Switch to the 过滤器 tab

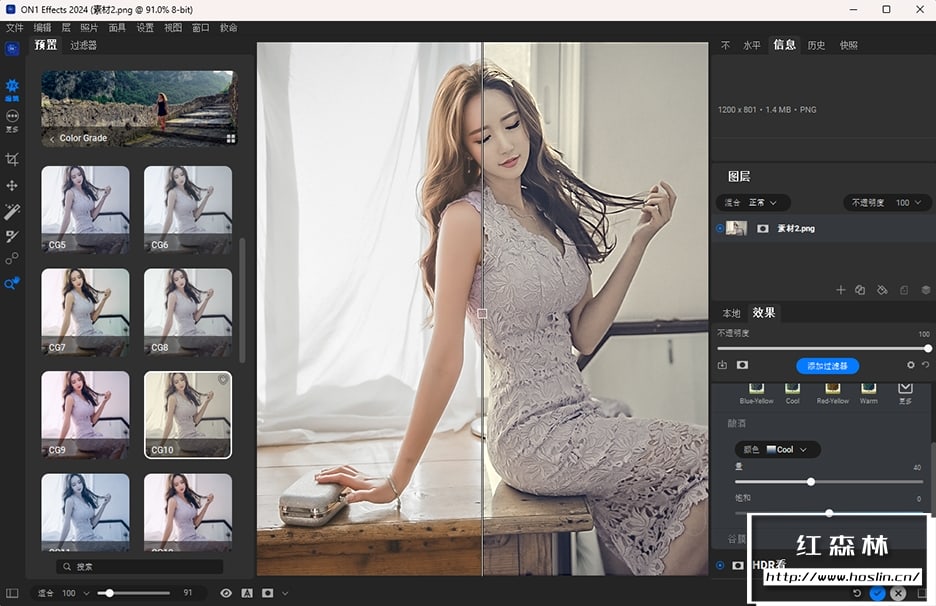coord(83,45)
